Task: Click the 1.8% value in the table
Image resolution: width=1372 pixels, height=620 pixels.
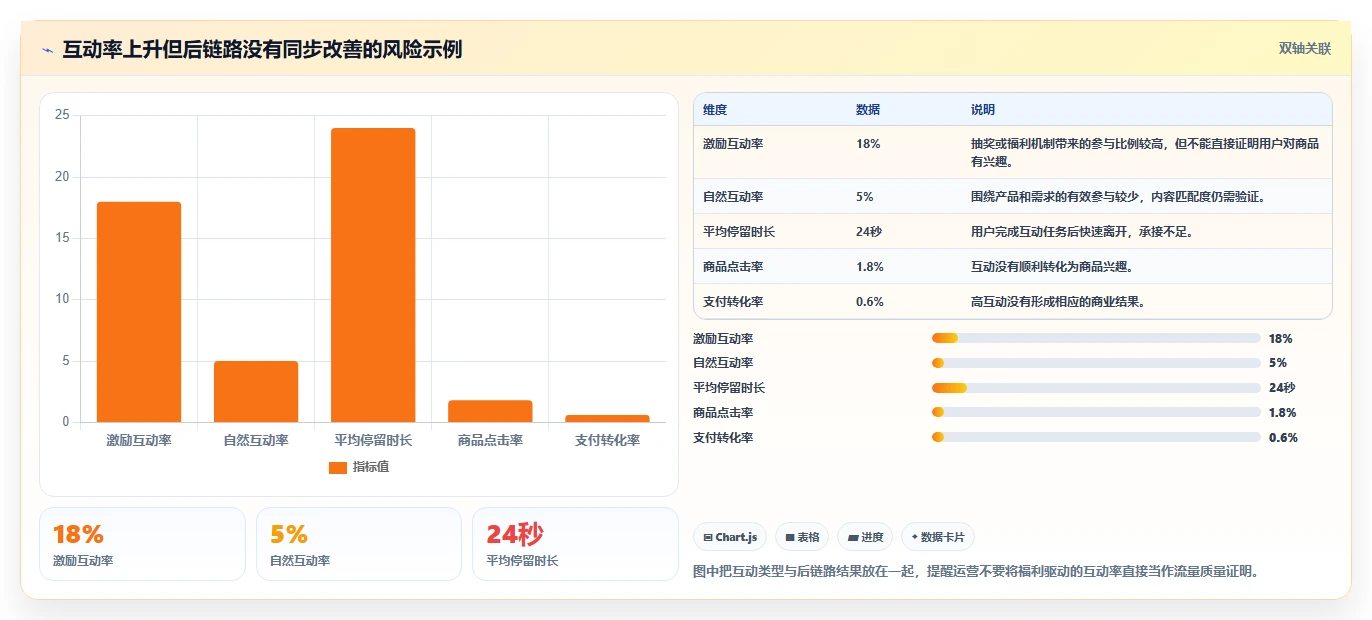Action: (870, 267)
